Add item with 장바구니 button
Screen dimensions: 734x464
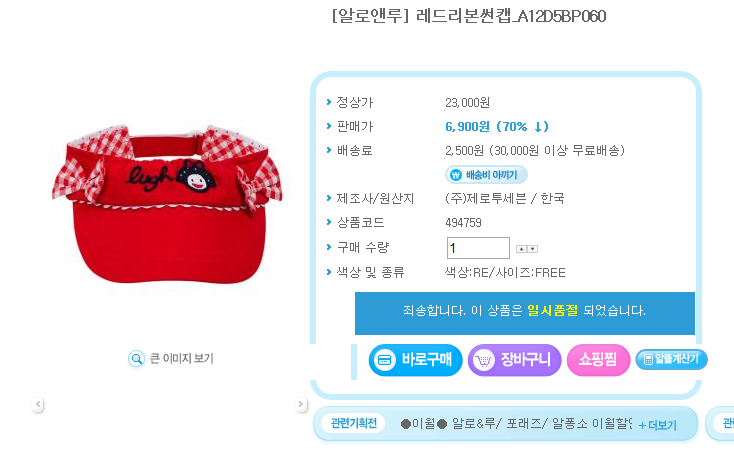(514, 360)
